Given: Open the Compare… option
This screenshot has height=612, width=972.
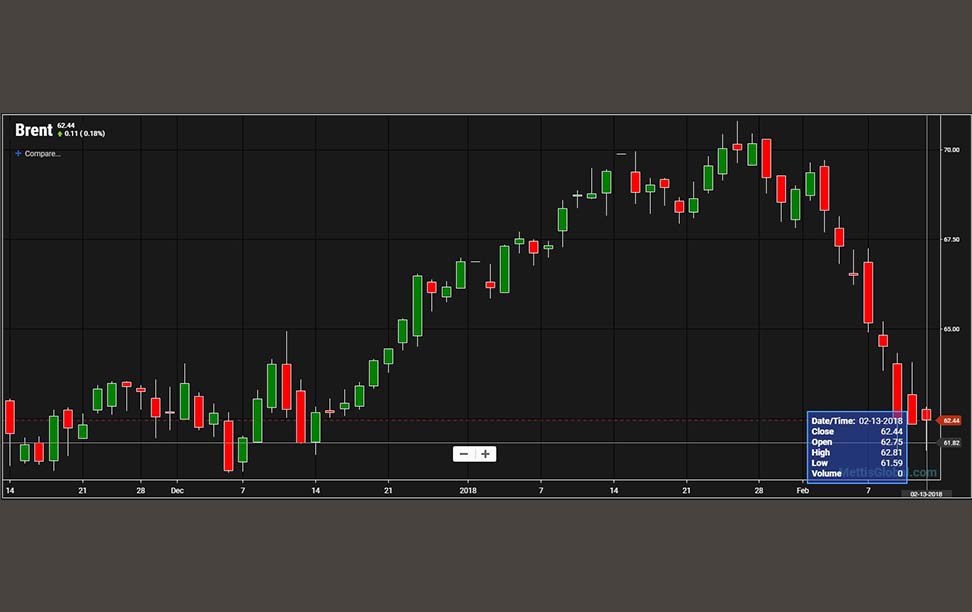Looking at the screenshot, I should coord(38,154).
